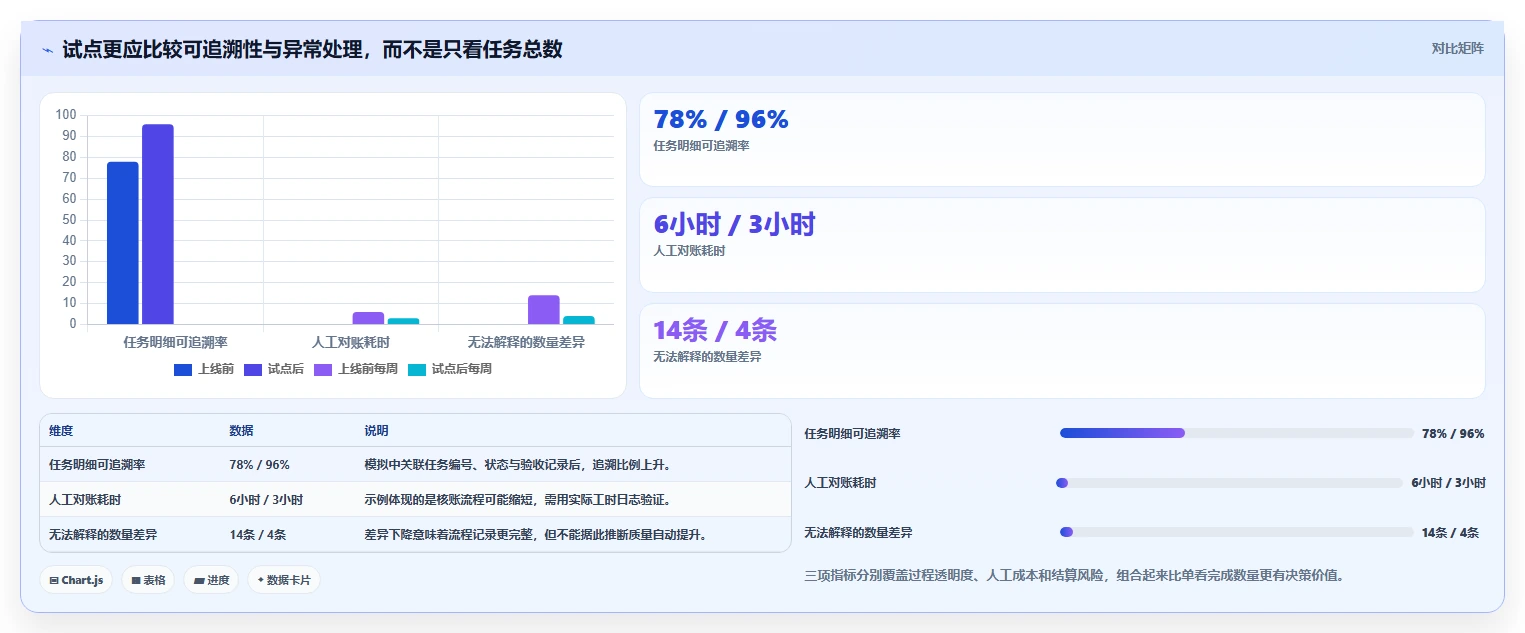Click the x-axis label 任务明细可追溯率 under the chart
Screen dimensions: 1525x633
point(175,342)
